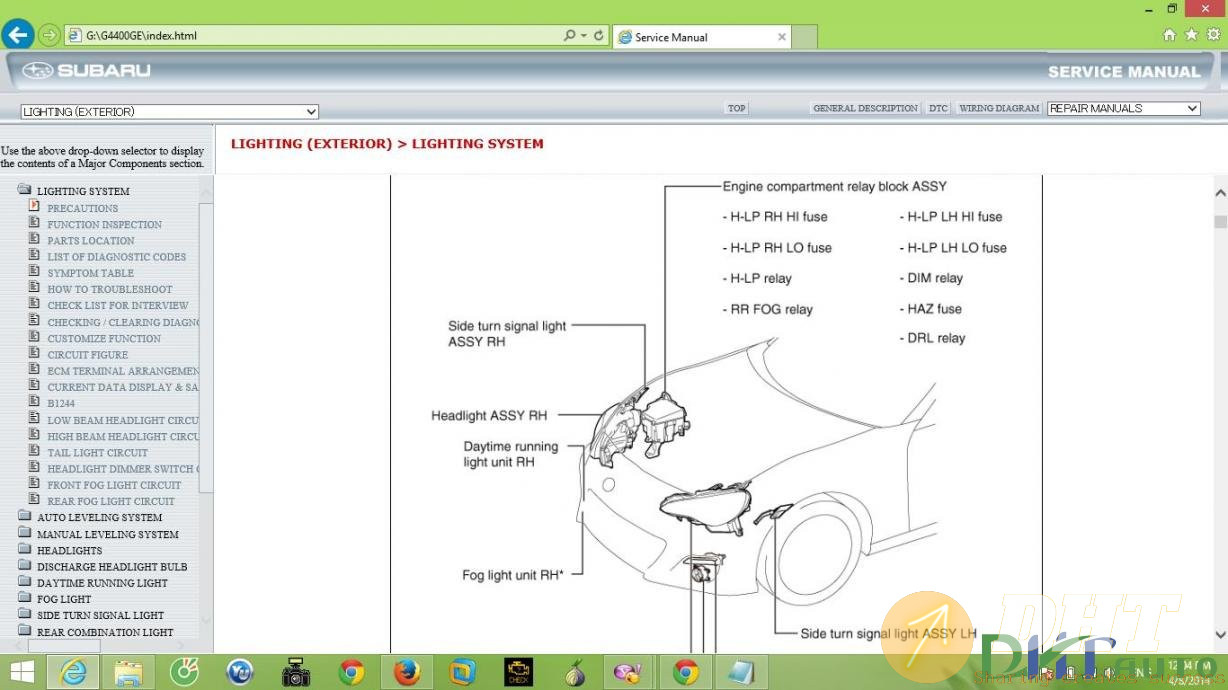Image resolution: width=1228 pixels, height=690 pixels.
Task: Open the browser home icon
Action: (1169, 34)
